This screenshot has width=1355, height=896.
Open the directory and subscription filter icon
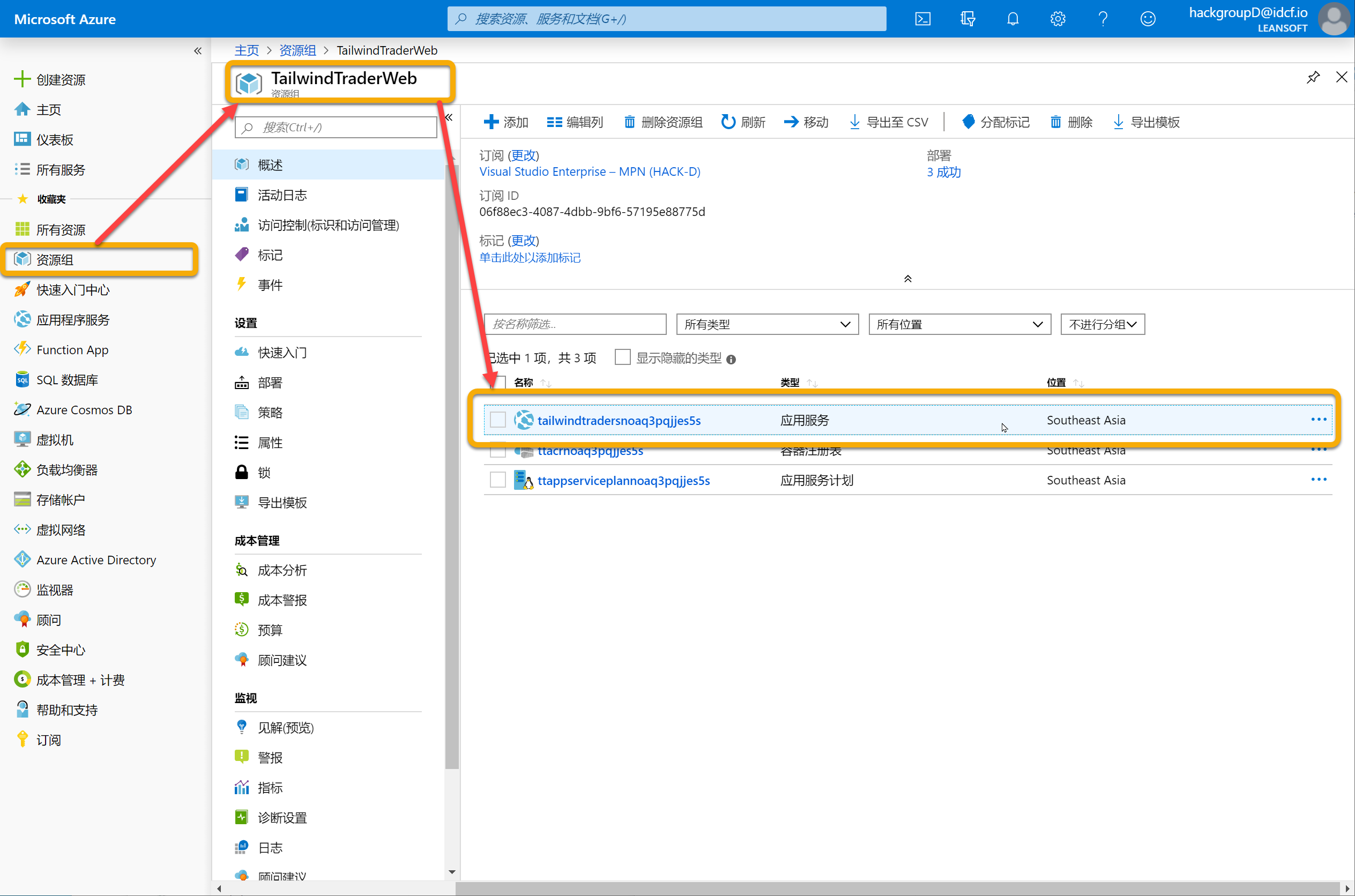(x=967, y=19)
